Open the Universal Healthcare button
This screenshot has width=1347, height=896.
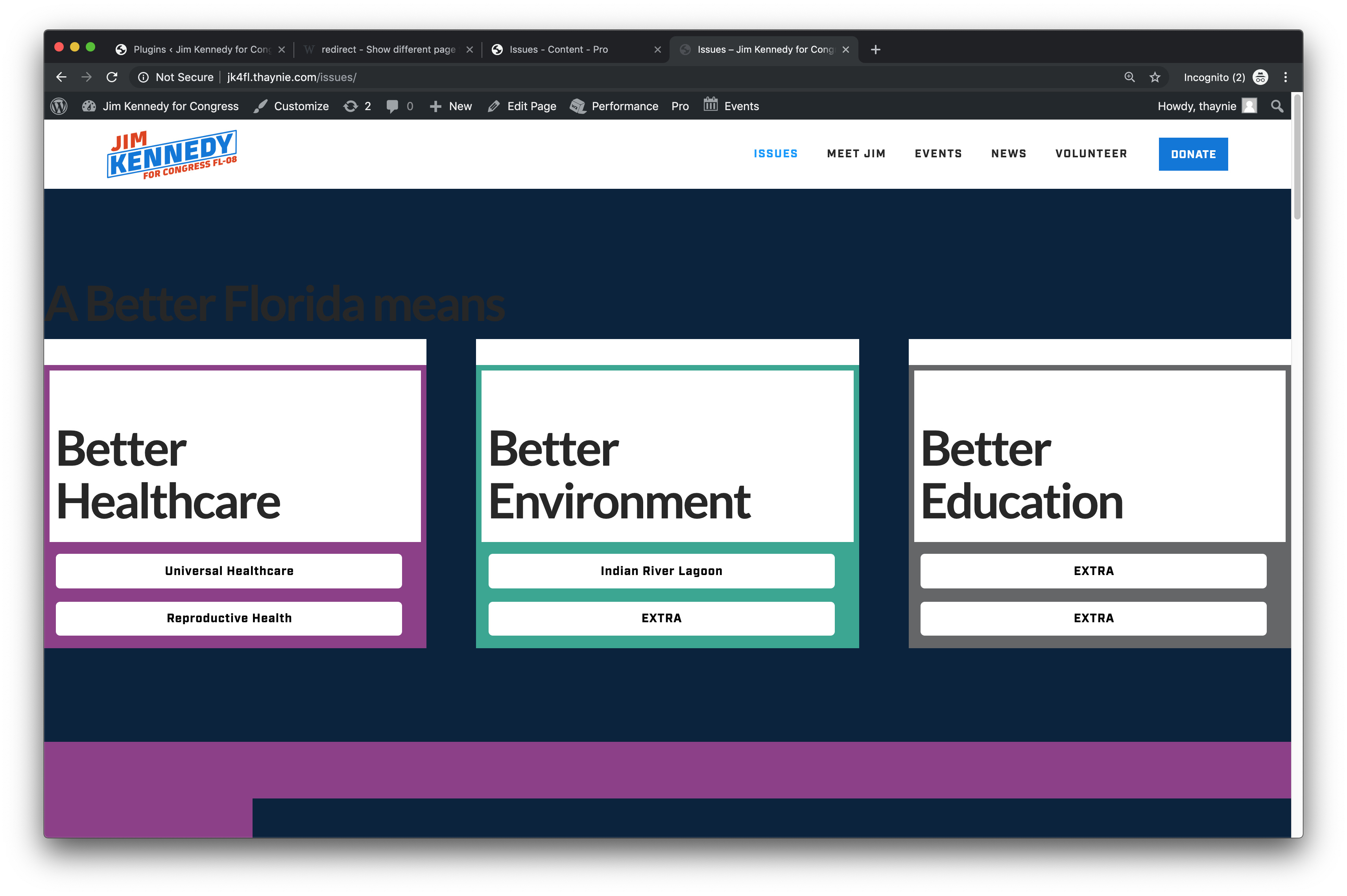229,571
